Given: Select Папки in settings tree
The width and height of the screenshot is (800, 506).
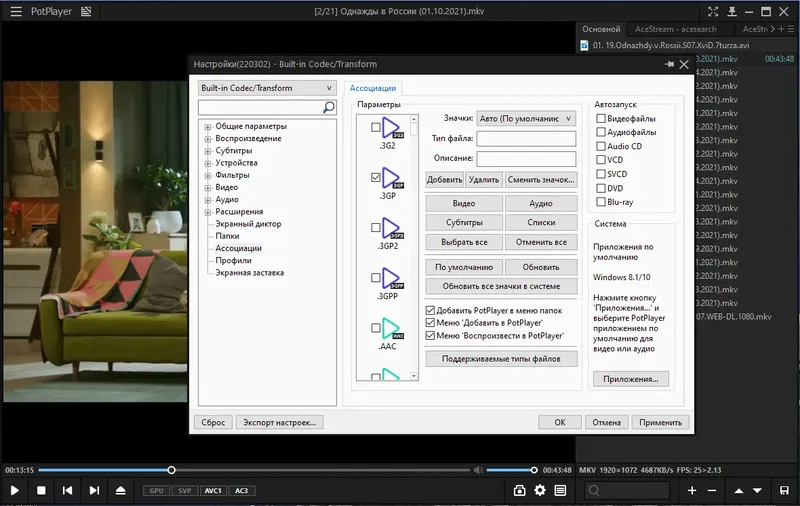Looking at the screenshot, I should [227, 236].
